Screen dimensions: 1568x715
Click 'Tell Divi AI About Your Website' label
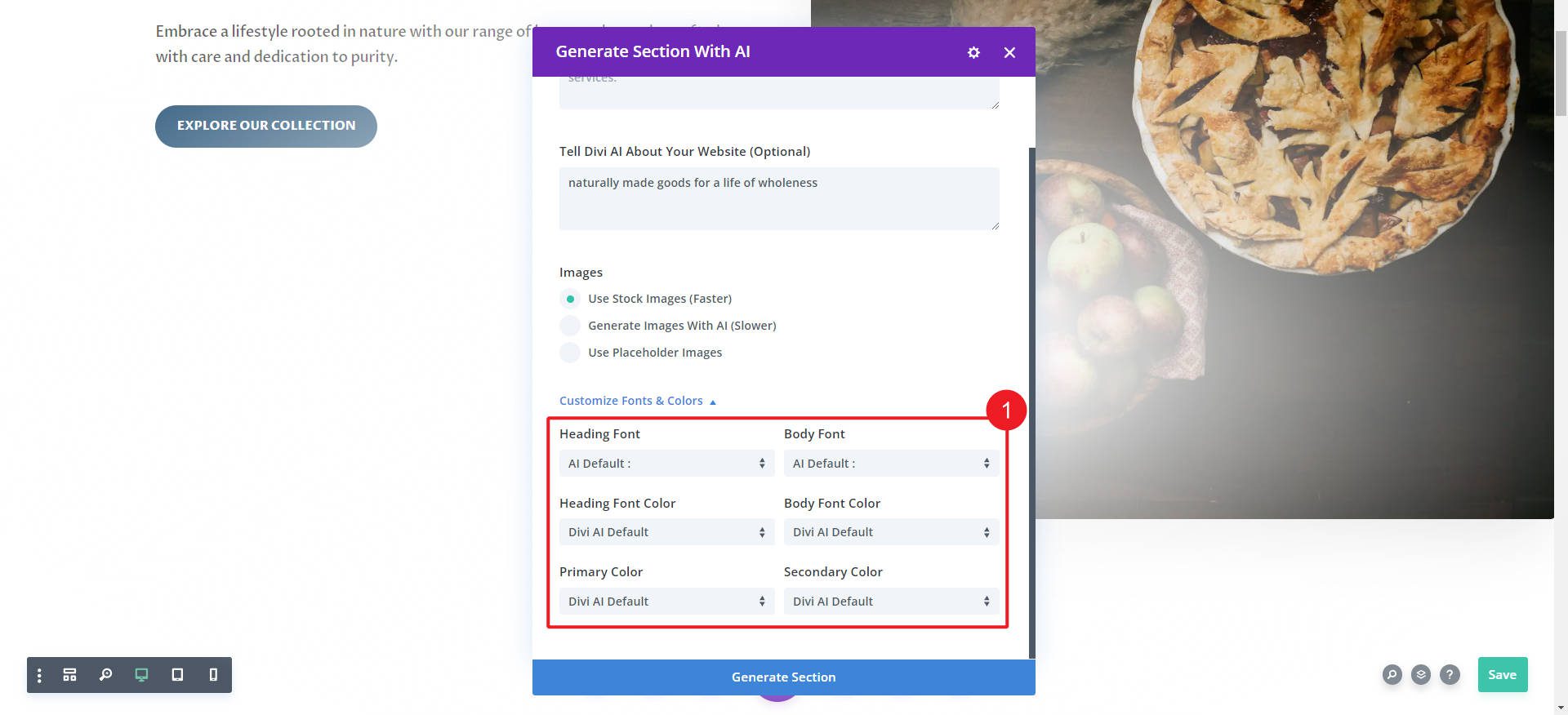coord(684,152)
